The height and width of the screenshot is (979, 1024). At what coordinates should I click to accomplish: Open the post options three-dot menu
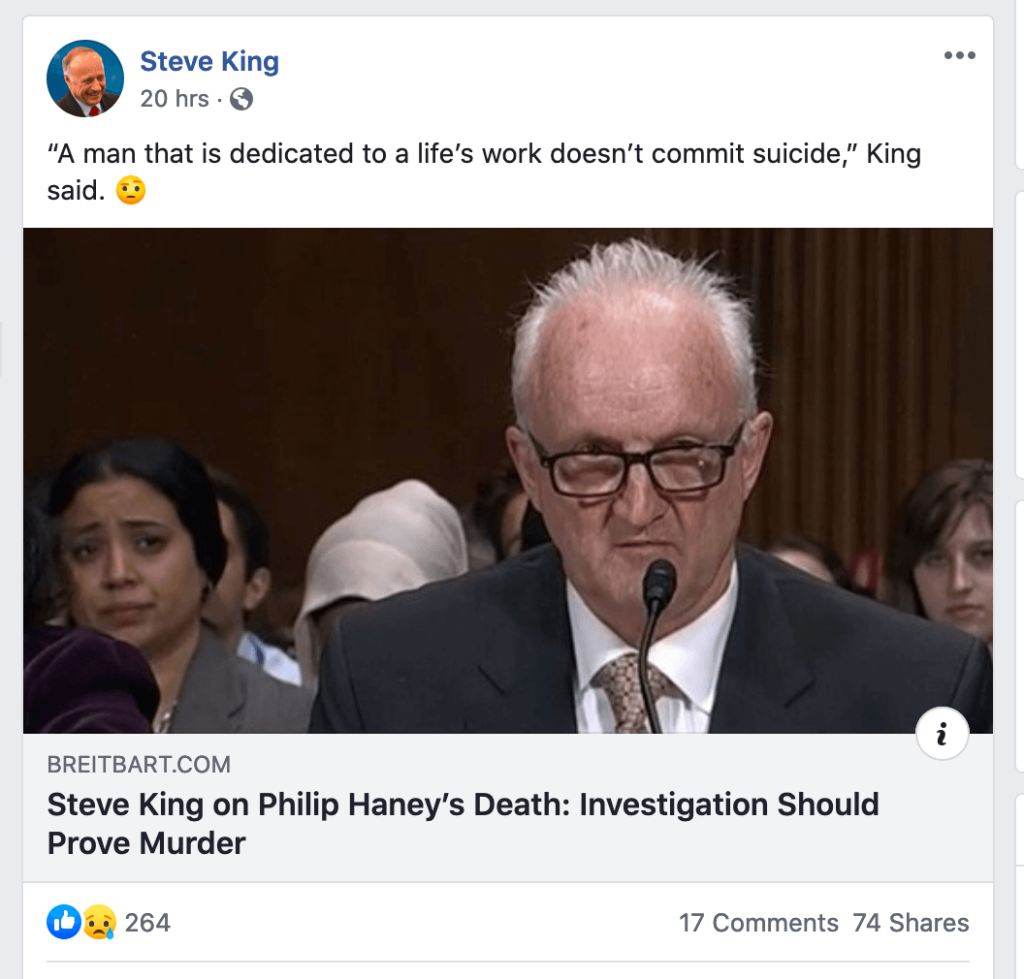959,56
